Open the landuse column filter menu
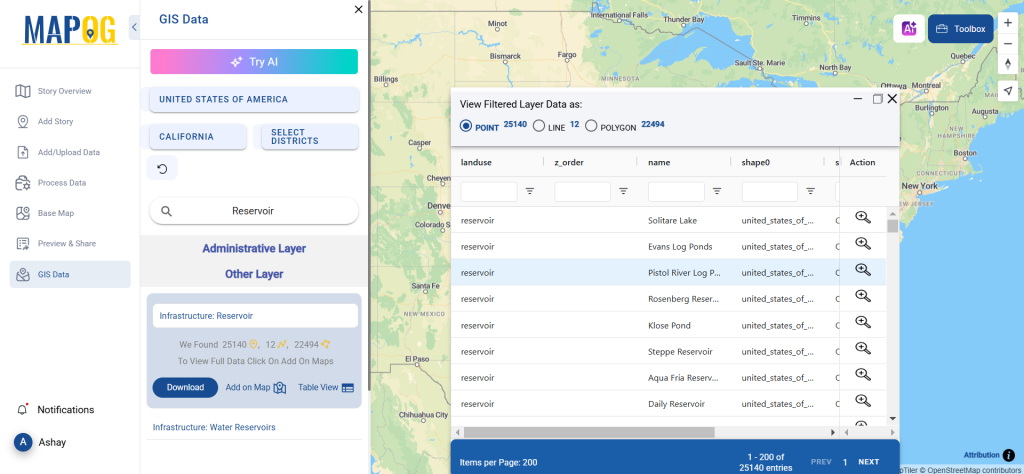Viewport: 1024px width, 474px height. pos(530,191)
